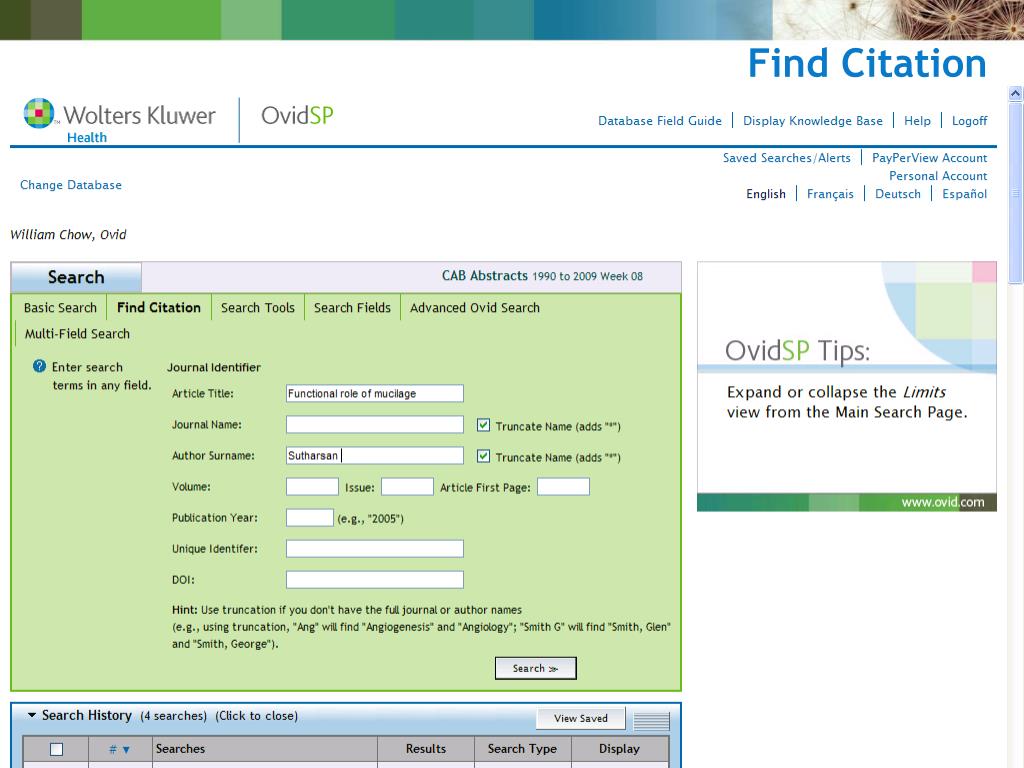Viewport: 1024px width, 768px height.
Task: Switch to the Basic Search tab
Action: pyautogui.click(x=60, y=308)
